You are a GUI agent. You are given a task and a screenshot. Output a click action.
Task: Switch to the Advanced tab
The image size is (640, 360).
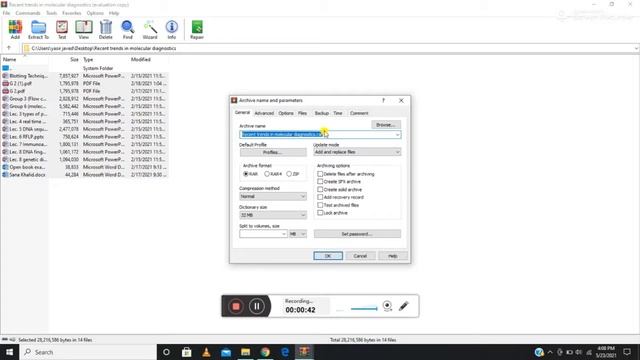264,113
